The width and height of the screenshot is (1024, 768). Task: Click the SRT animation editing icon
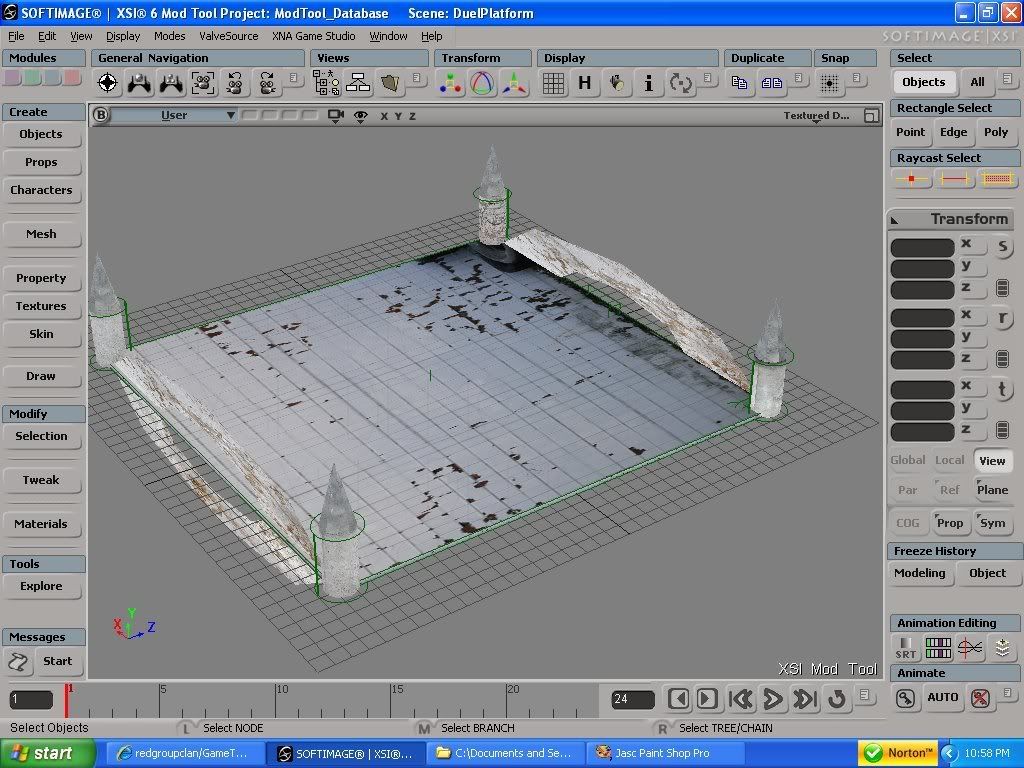pyautogui.click(x=906, y=648)
